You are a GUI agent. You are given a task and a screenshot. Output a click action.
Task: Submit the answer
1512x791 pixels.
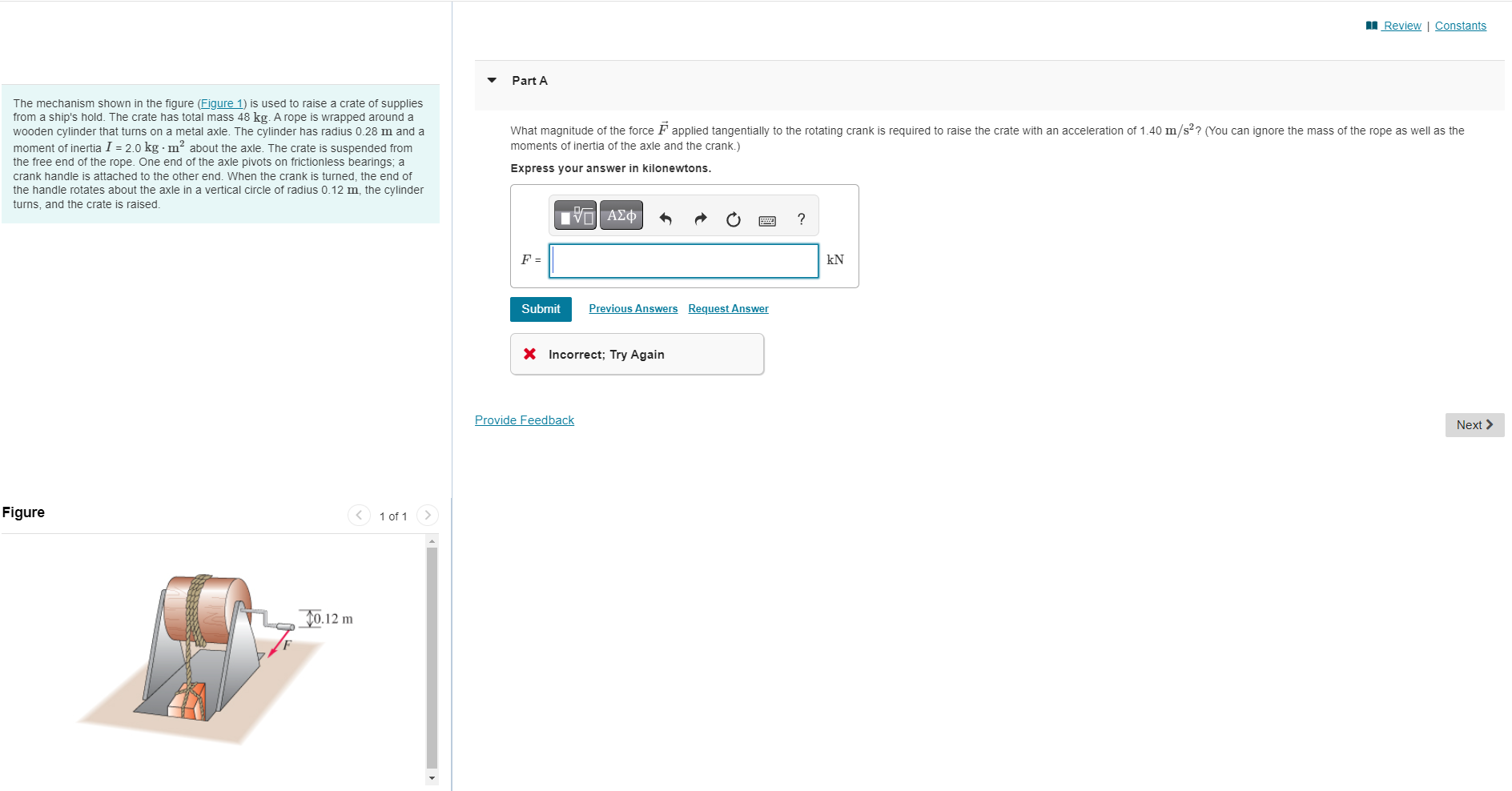(x=541, y=309)
